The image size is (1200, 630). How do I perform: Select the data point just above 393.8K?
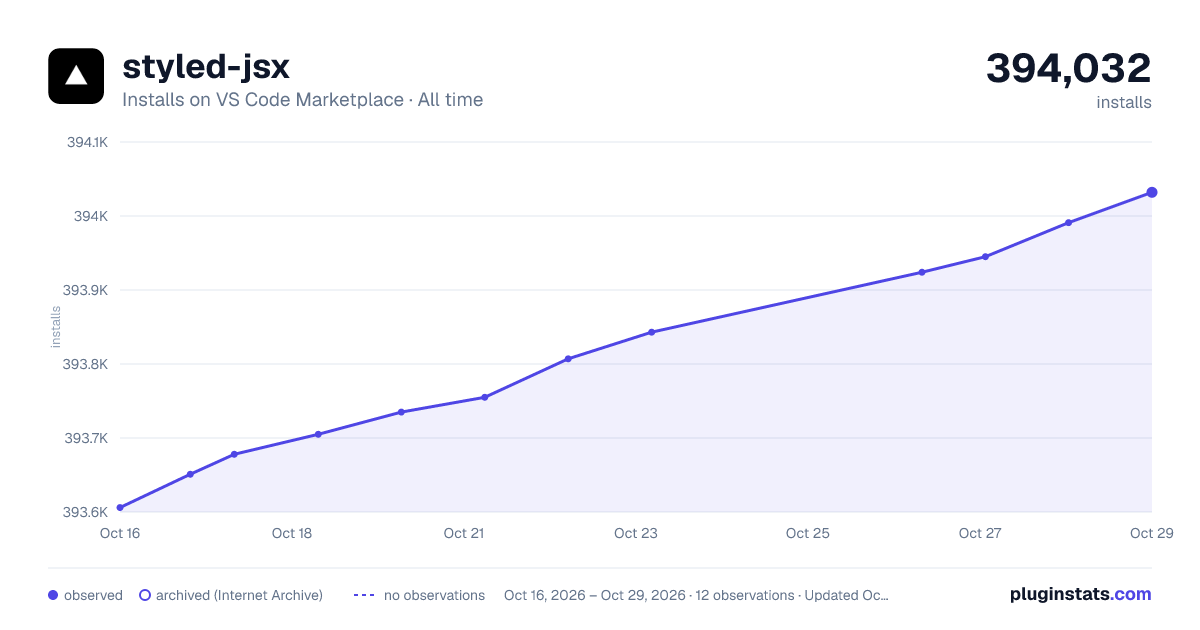click(x=568, y=358)
